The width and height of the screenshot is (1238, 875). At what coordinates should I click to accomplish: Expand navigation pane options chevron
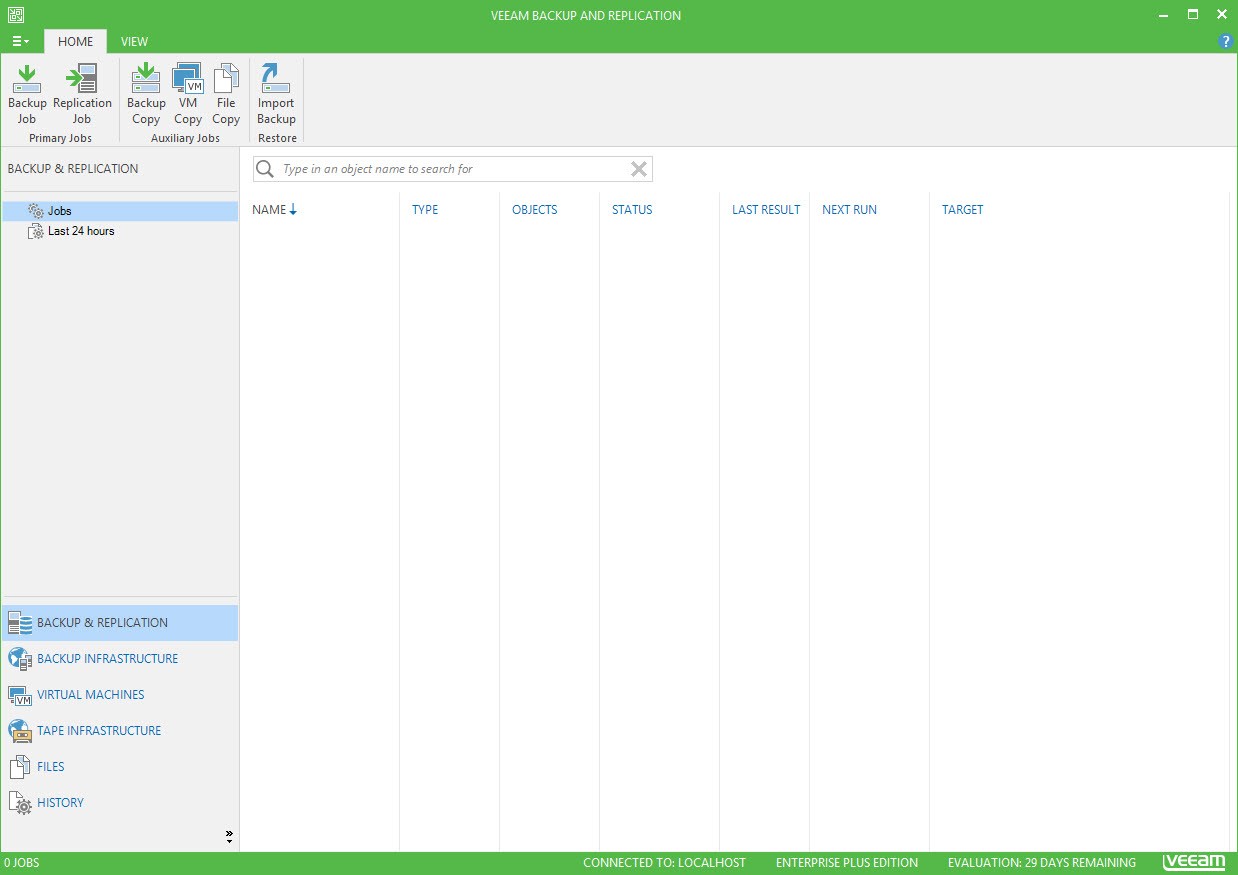pos(229,836)
